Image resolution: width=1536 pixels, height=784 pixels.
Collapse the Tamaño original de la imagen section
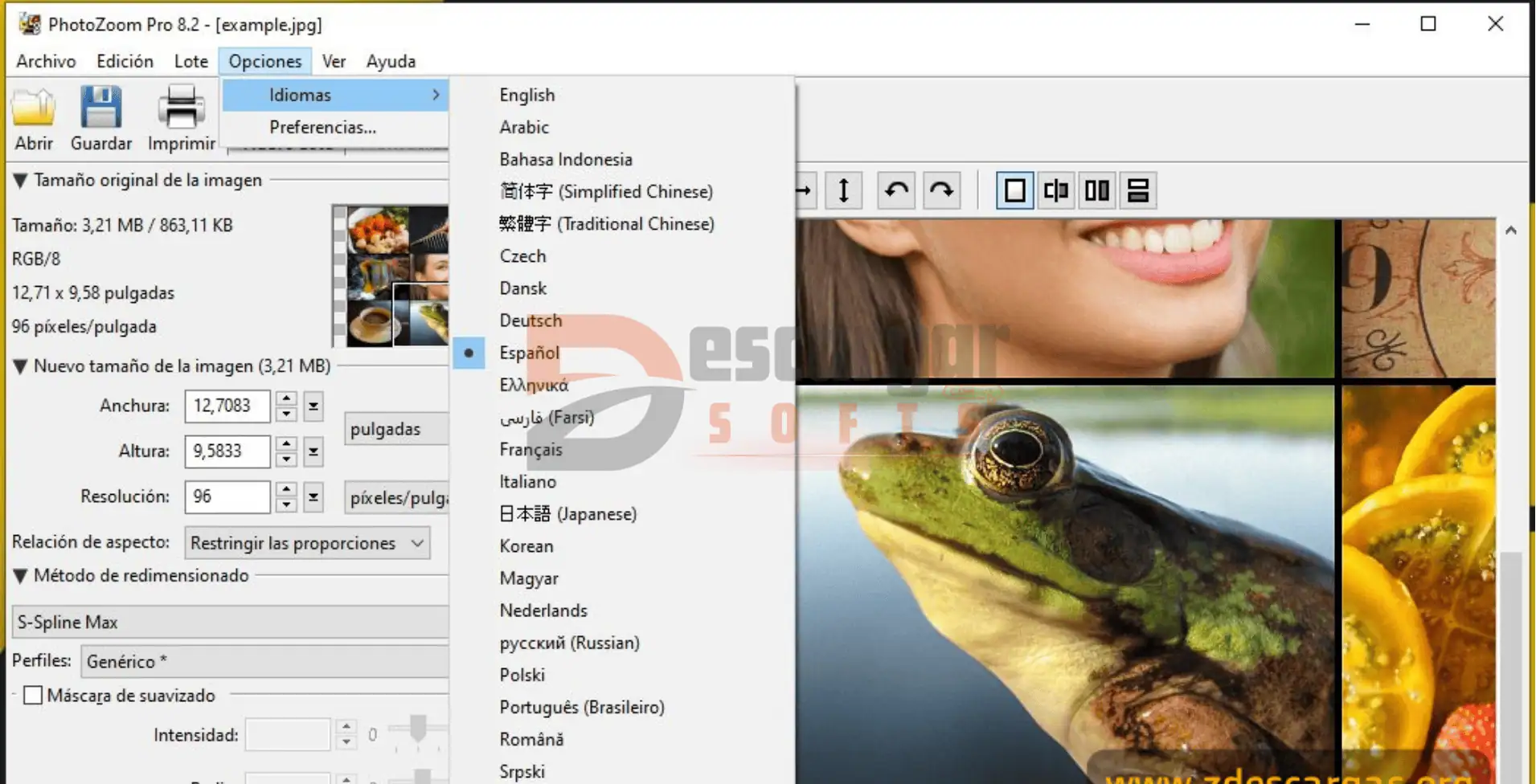point(20,181)
